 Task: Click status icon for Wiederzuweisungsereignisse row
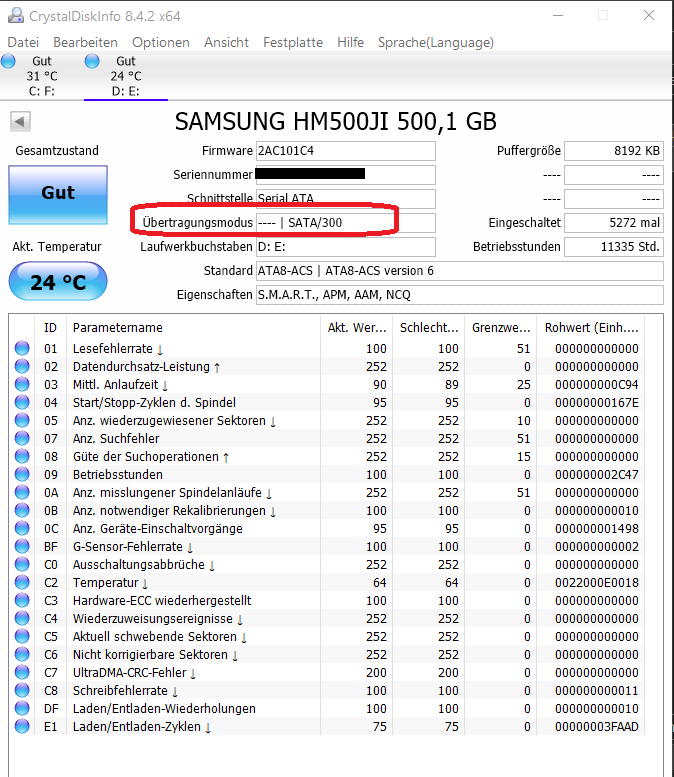(x=22, y=618)
